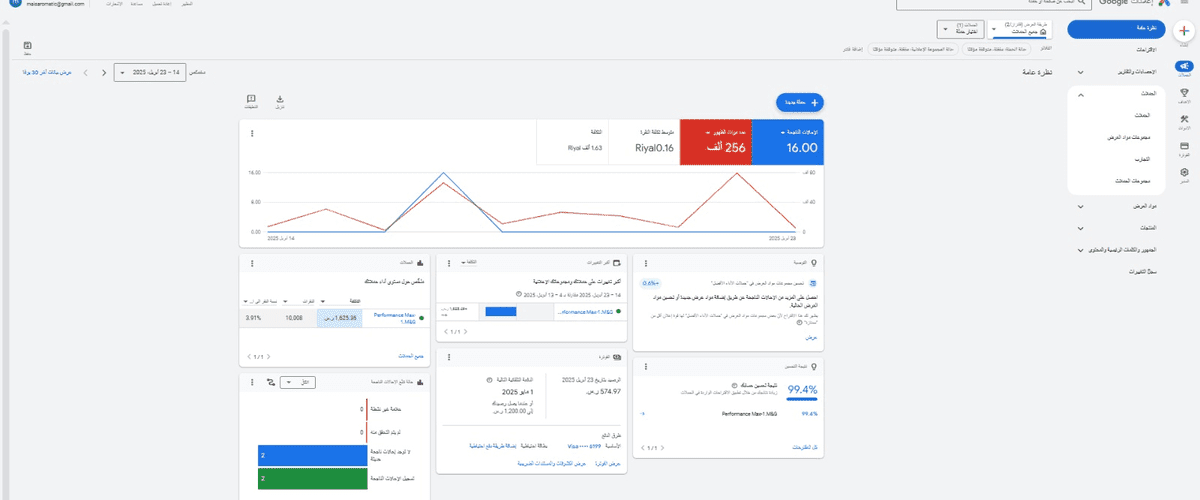
Task: Open the three-dot menu on the Biggest changes card
Action: pos(449,263)
